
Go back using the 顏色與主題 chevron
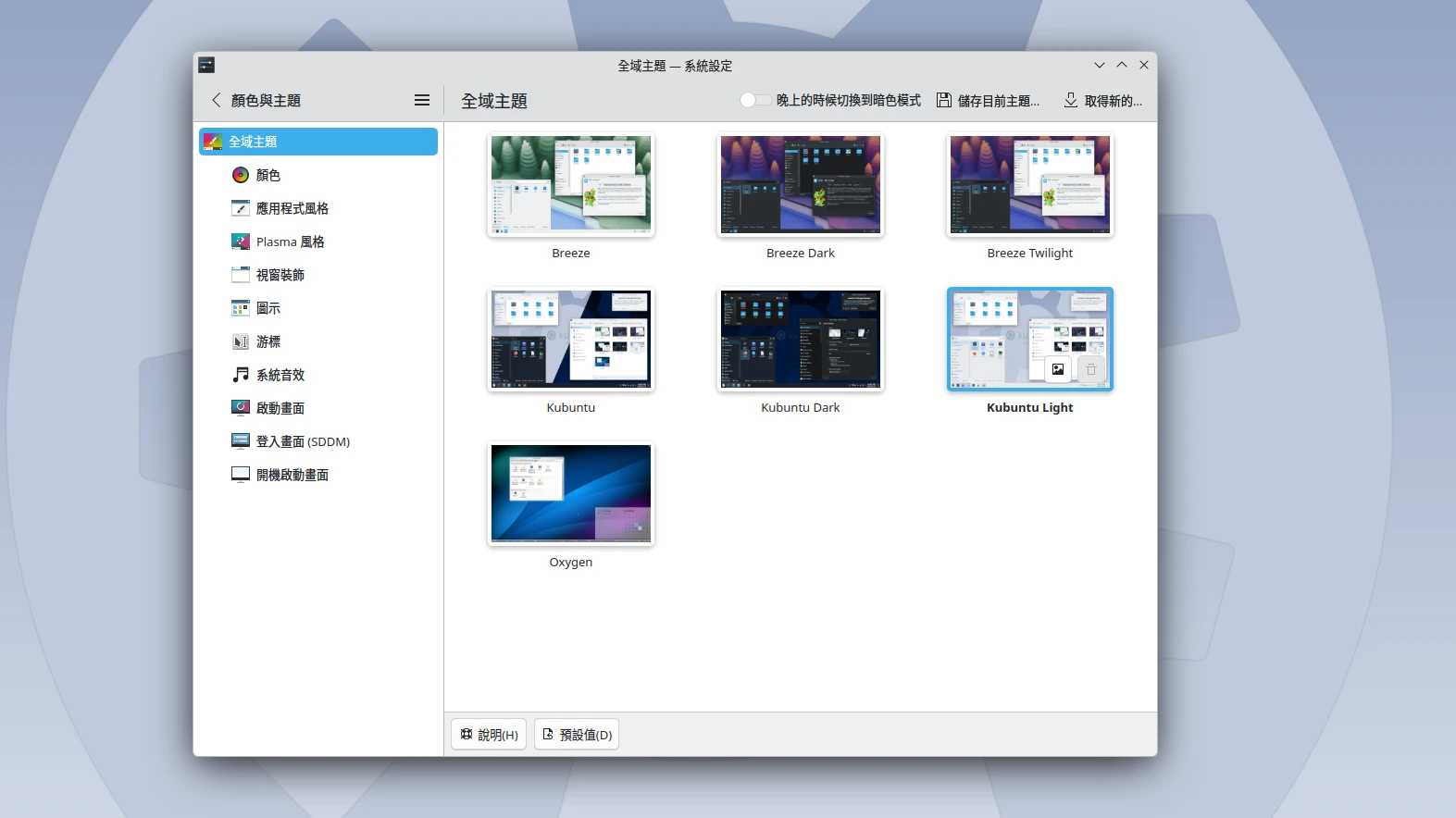[x=217, y=100]
